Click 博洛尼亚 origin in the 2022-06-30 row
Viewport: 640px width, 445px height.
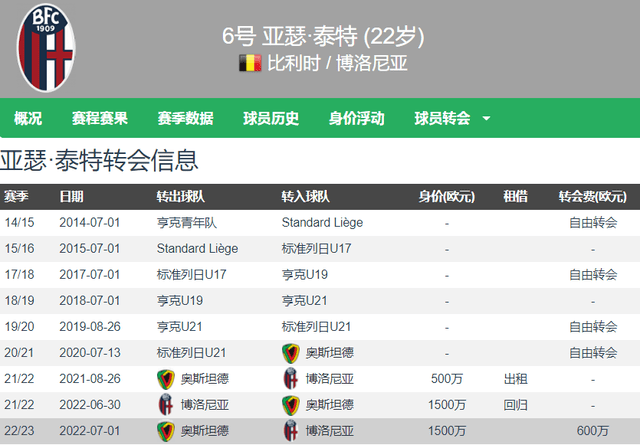(x=204, y=405)
